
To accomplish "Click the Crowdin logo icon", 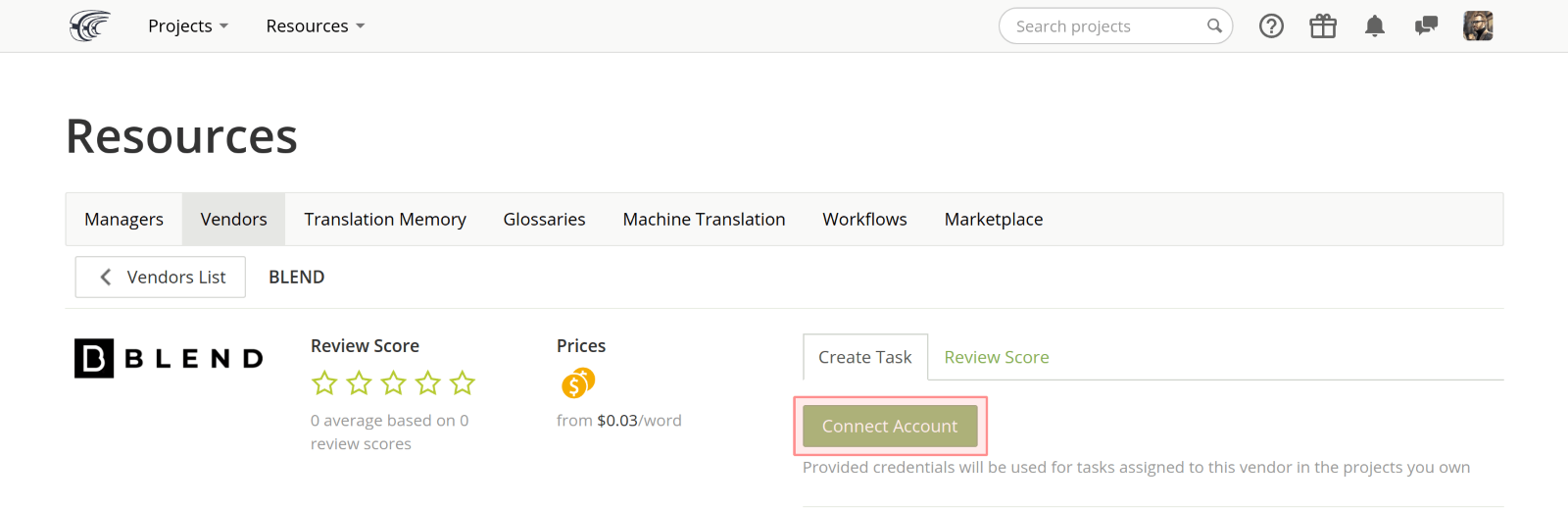I will [x=89, y=25].
